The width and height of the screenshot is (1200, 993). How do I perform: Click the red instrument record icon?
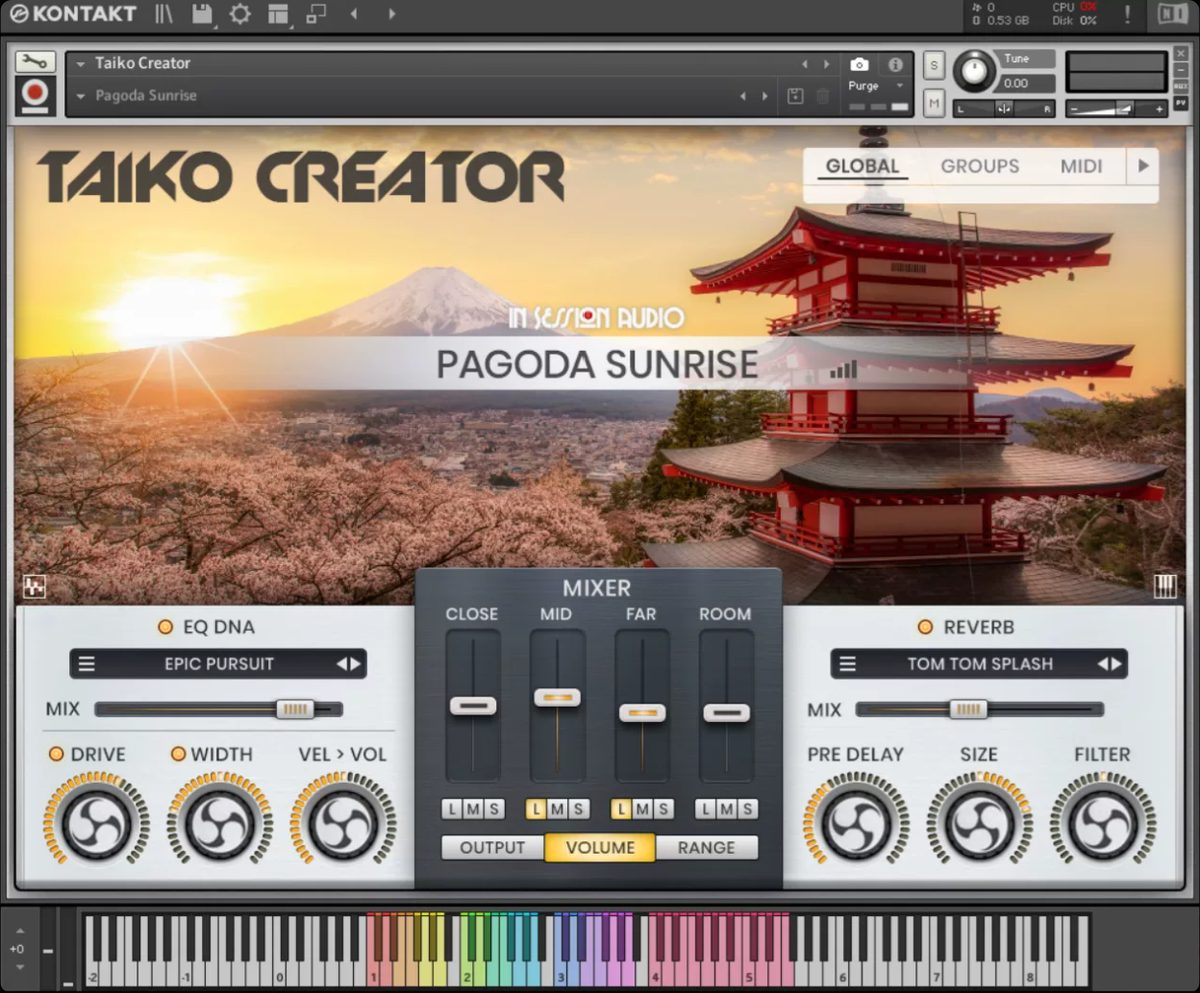tap(35, 94)
